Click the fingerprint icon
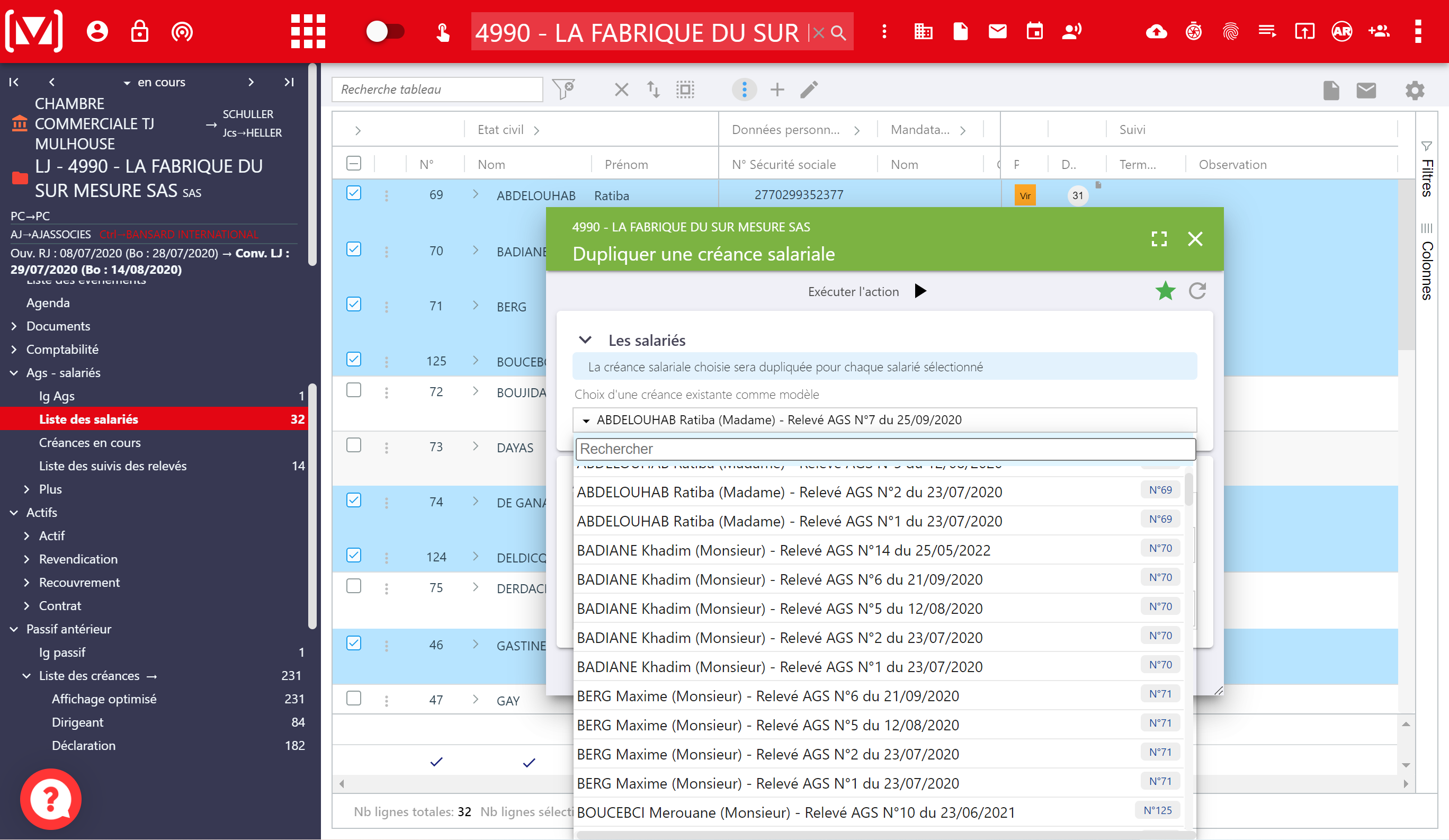The height and width of the screenshot is (840, 1449). pos(1230,31)
